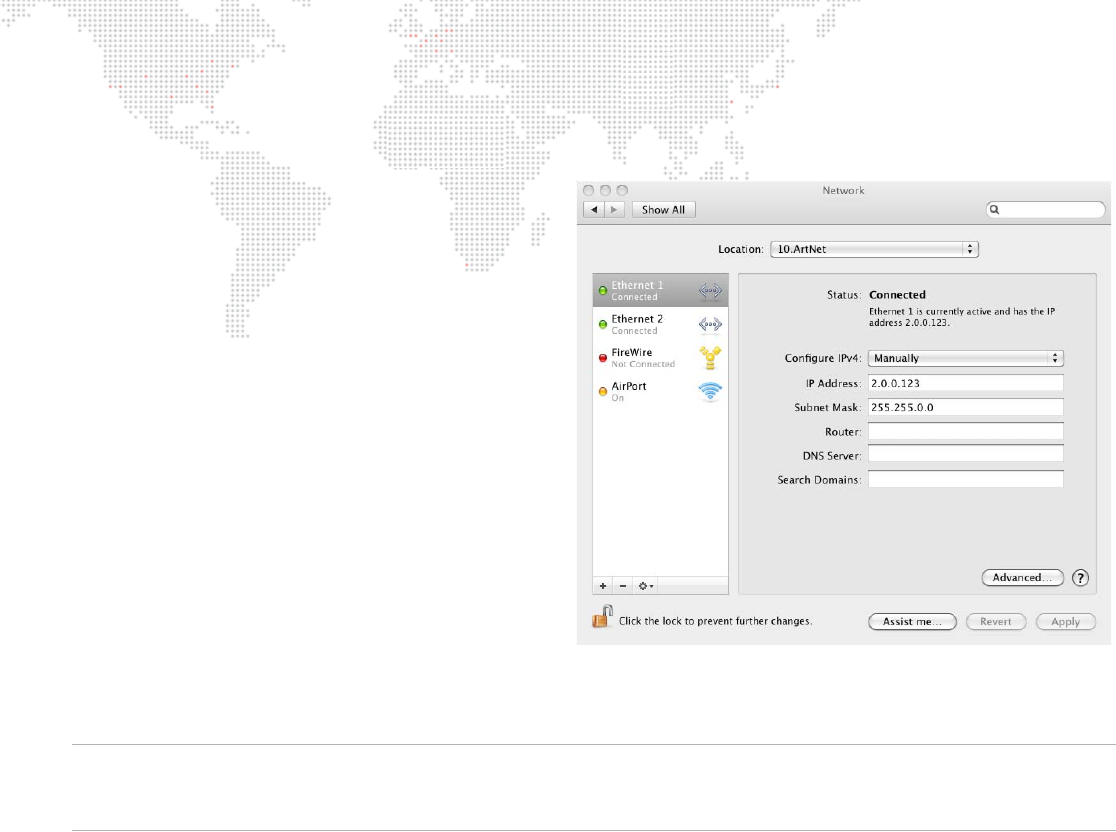Open the Advanced settings
The height and width of the screenshot is (832, 1116).
coord(1022,578)
